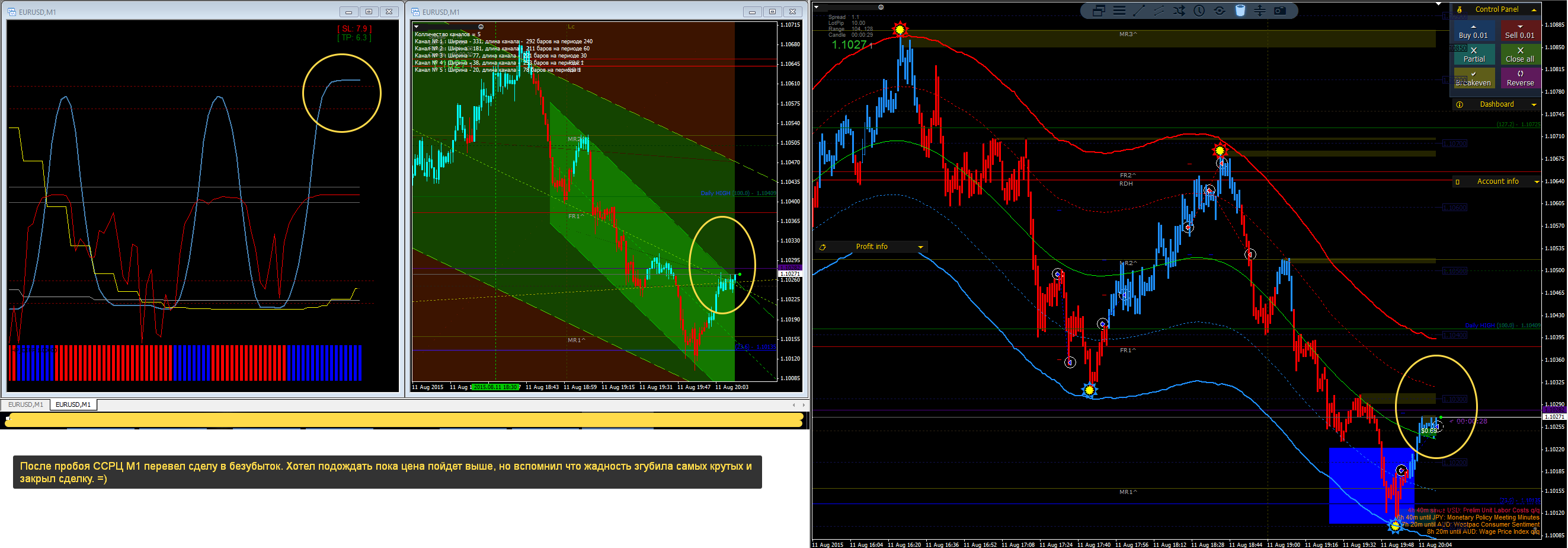Viewport: 1568px width, 548px height.
Task: Minimize the middle EURUSD,M1 chart window
Action: click(x=753, y=12)
